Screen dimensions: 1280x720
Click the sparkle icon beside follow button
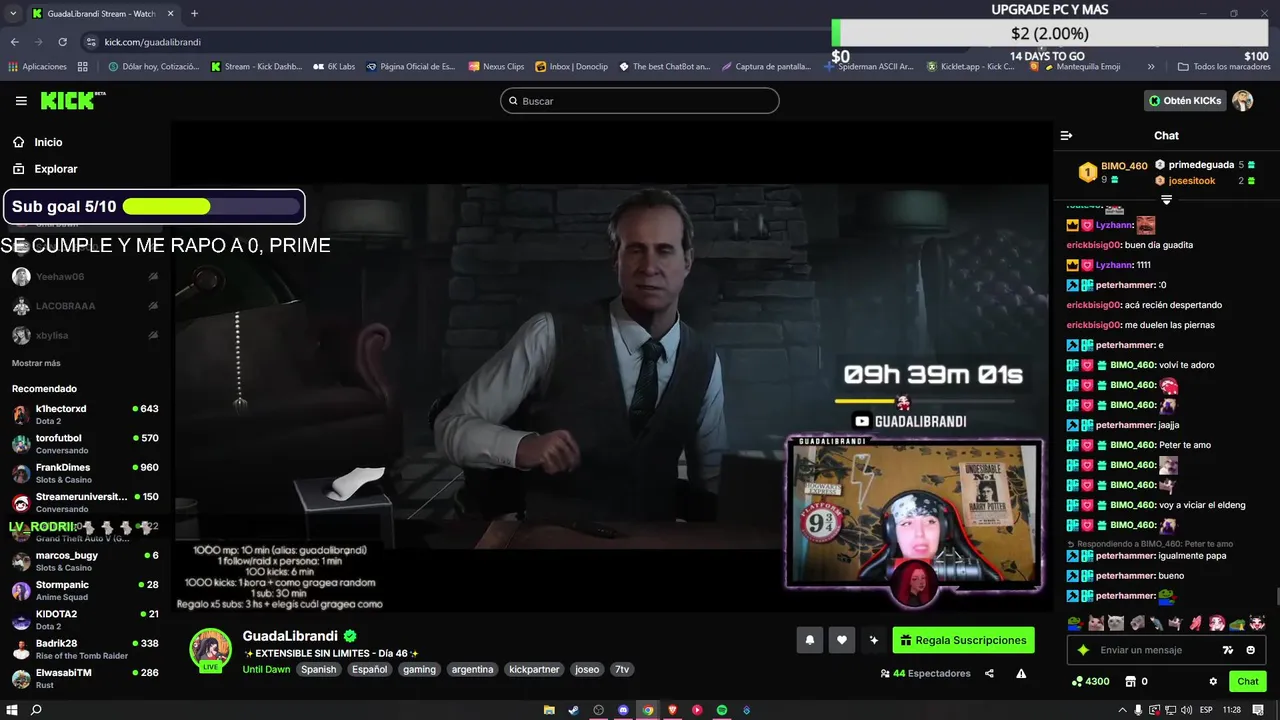tap(874, 640)
